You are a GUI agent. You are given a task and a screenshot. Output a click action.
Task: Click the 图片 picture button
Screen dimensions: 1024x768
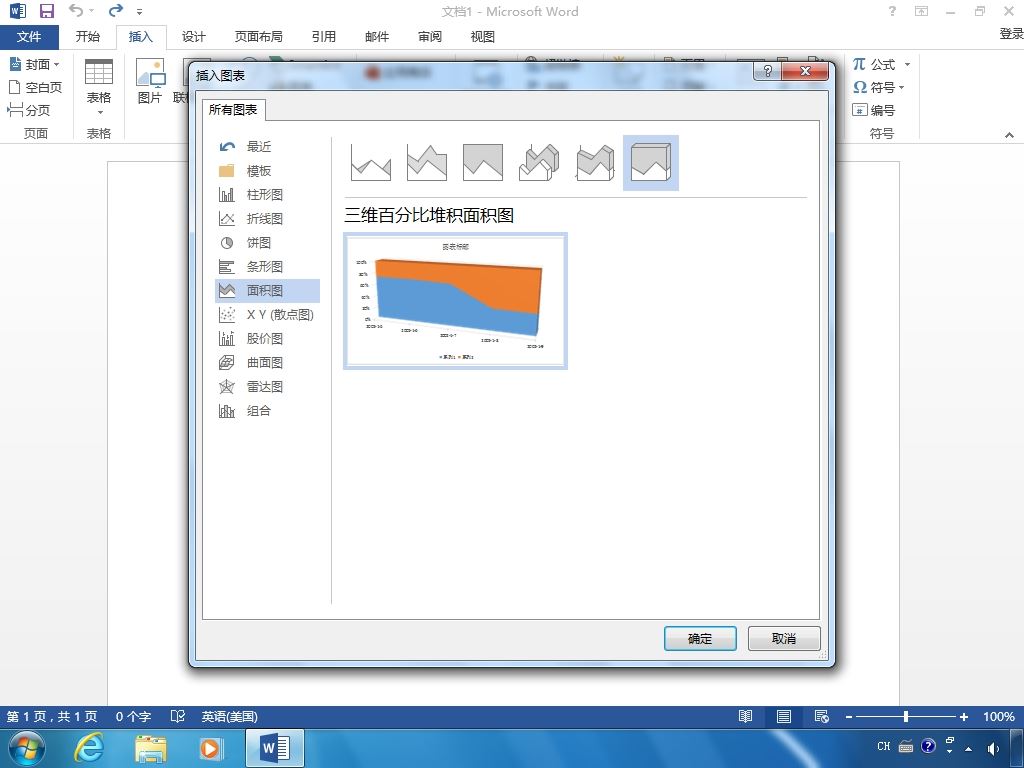[150, 82]
